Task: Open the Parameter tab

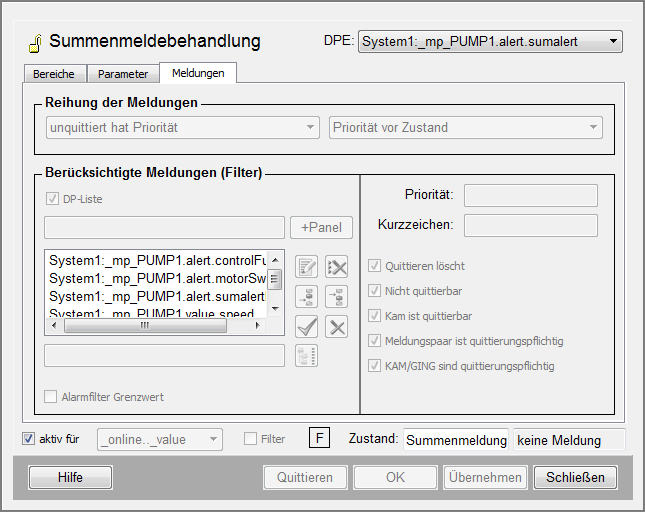Action: pos(123,74)
